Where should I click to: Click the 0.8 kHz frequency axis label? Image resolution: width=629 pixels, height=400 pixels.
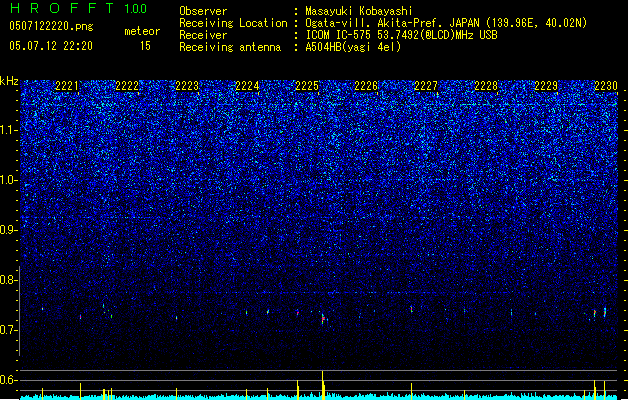[9, 280]
